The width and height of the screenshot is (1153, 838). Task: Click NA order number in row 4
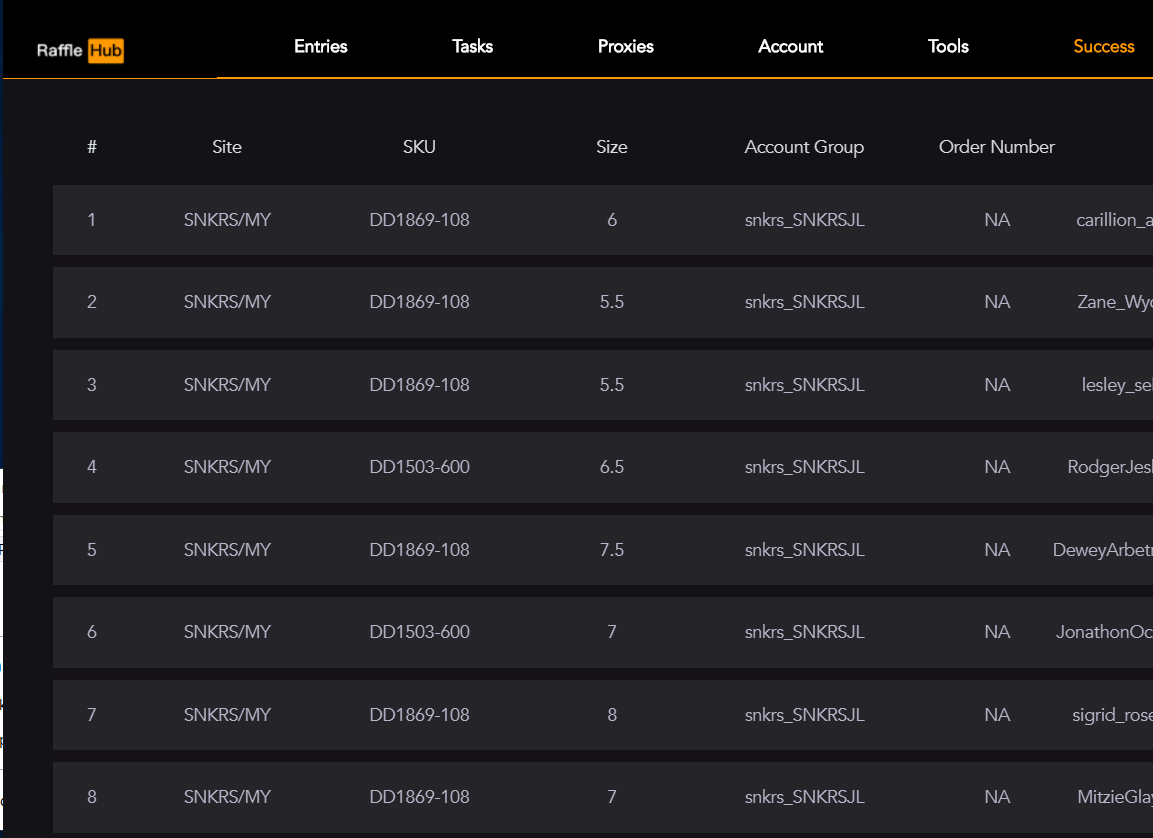coord(997,467)
